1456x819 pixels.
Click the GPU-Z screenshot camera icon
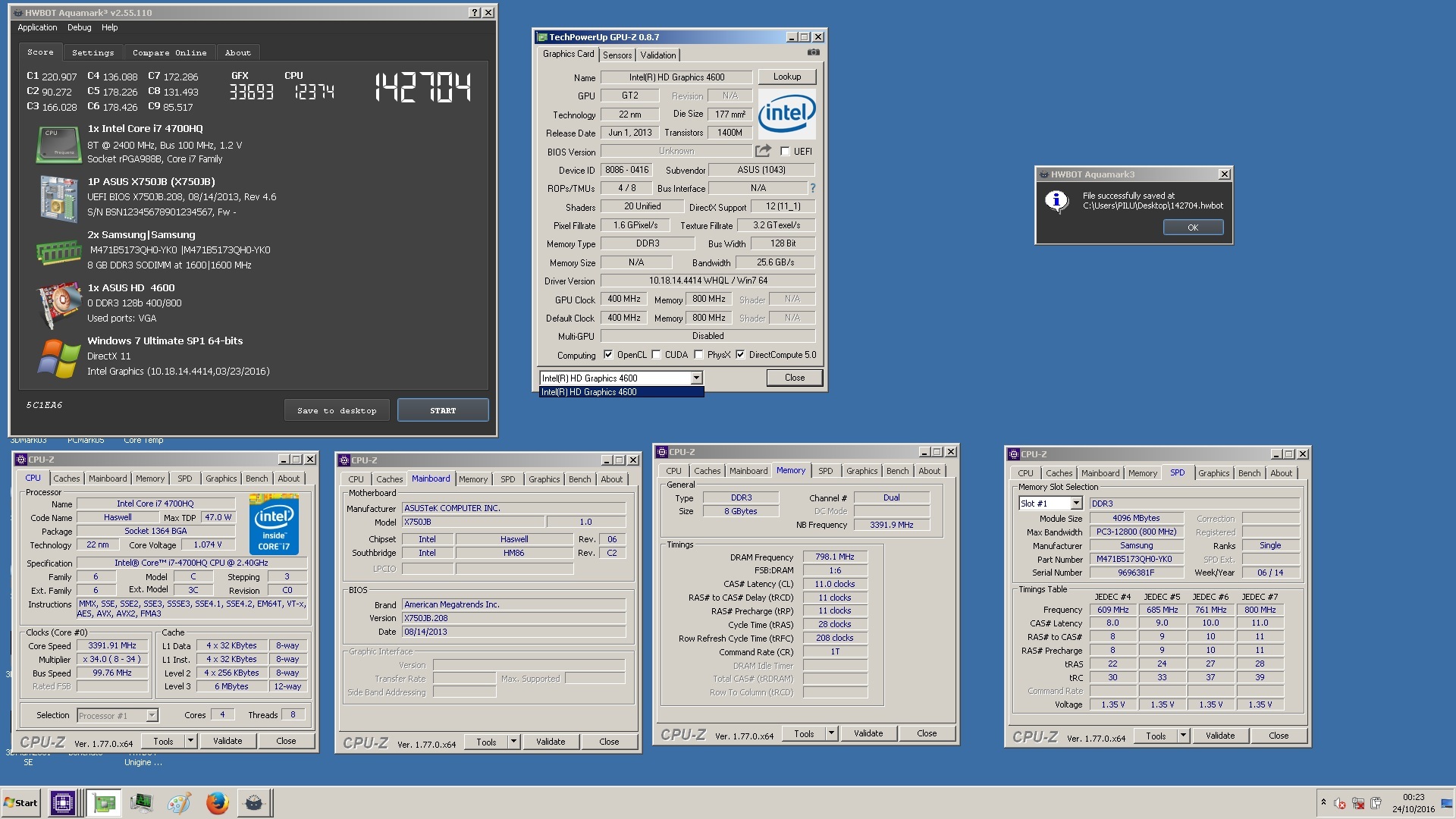click(813, 52)
